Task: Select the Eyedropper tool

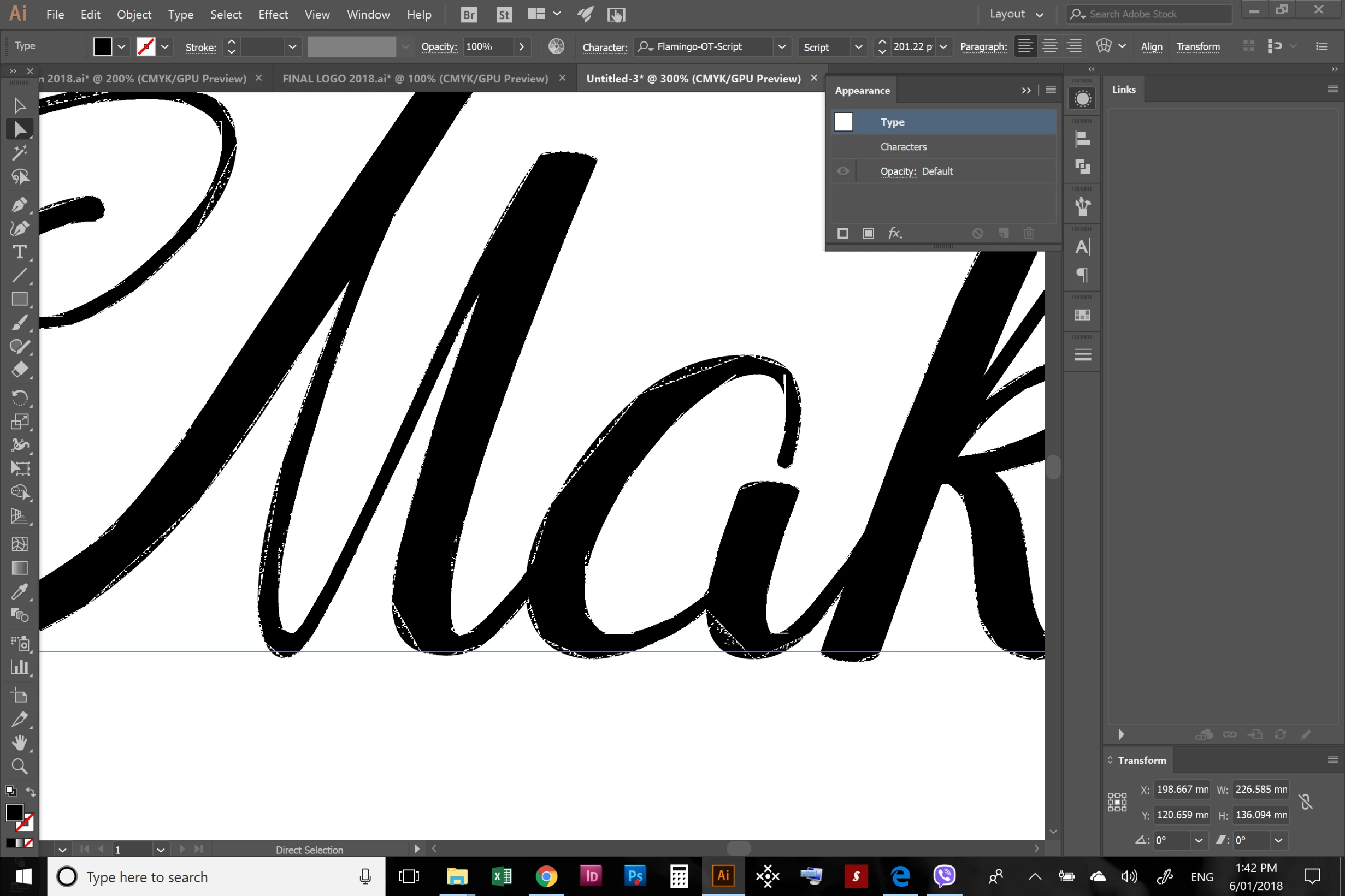Action: point(19,592)
